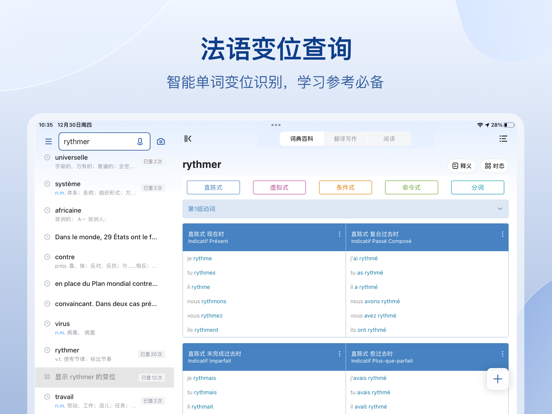
Task: Click the conjugation nous rythmons
Action: [207, 301]
